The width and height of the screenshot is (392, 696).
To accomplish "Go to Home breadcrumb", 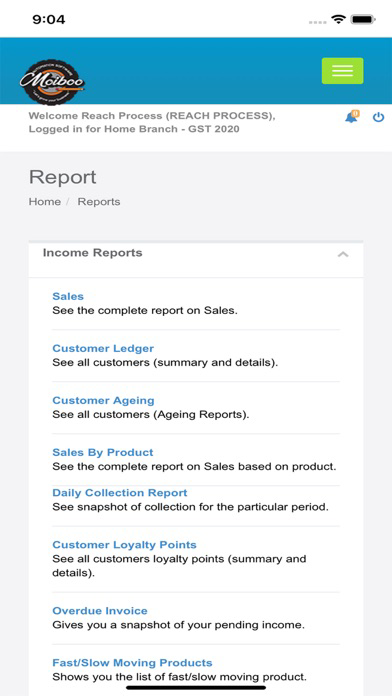I will [45, 202].
